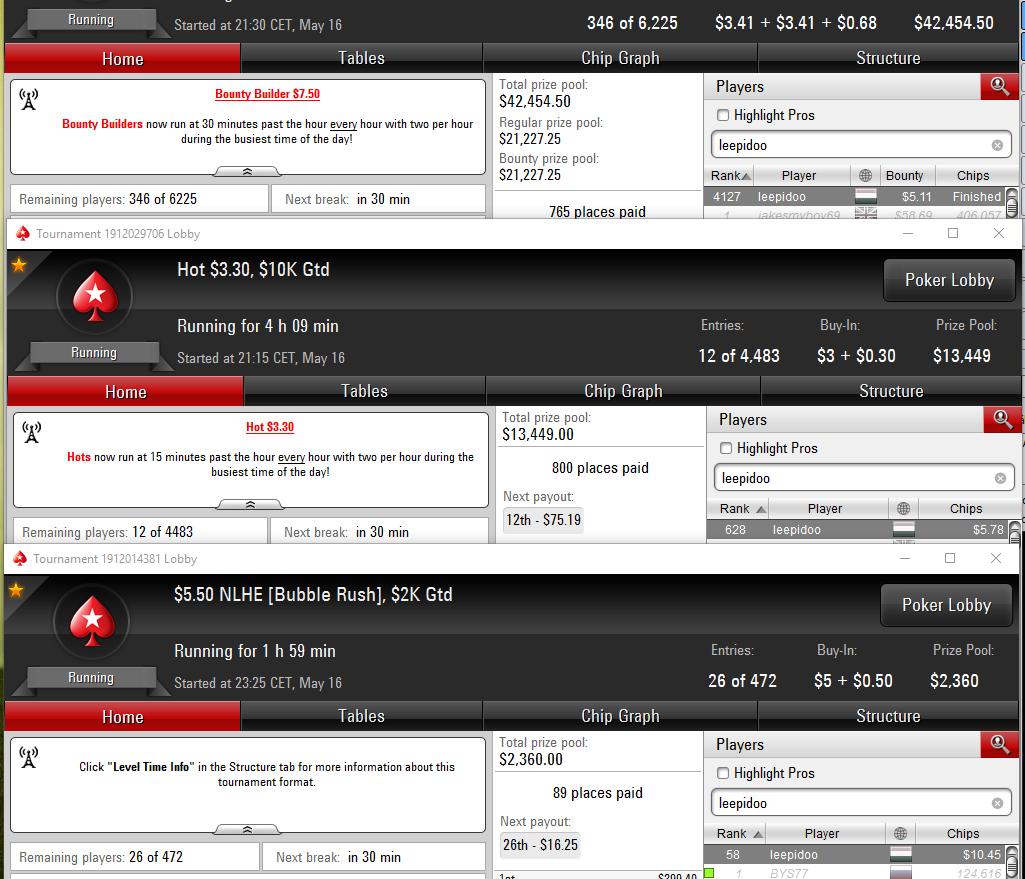Click next payout 12th - $75.19
The width and height of the screenshot is (1025, 879).
[543, 520]
